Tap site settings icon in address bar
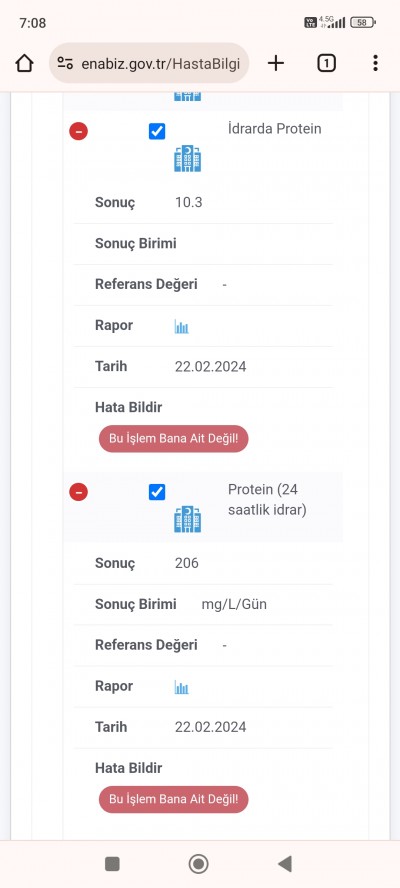 click(66, 63)
